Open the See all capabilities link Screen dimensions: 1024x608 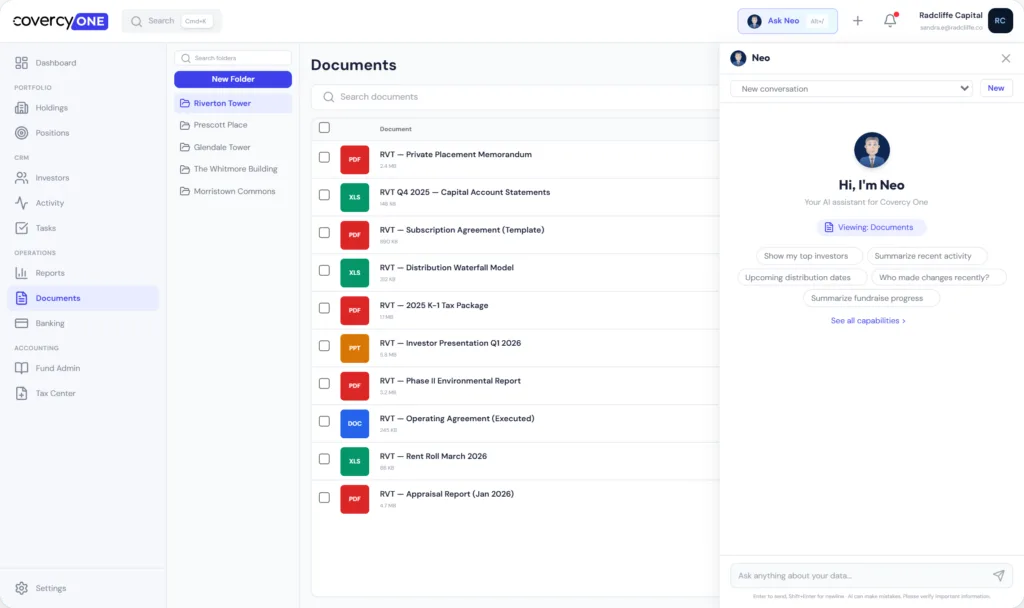pos(870,320)
